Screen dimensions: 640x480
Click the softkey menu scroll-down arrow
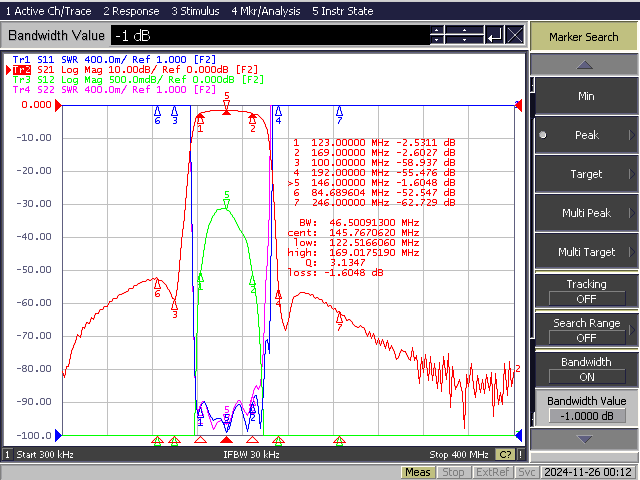584,439
